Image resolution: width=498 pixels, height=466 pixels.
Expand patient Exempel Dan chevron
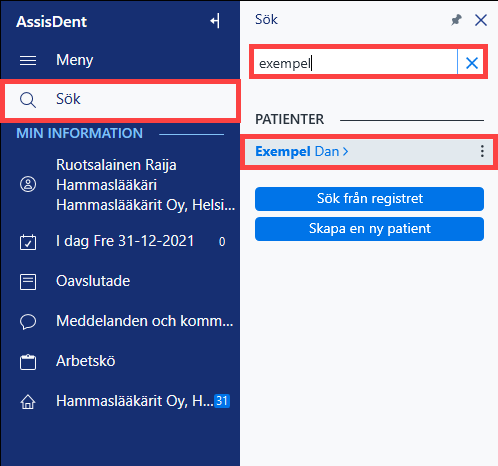(346, 152)
